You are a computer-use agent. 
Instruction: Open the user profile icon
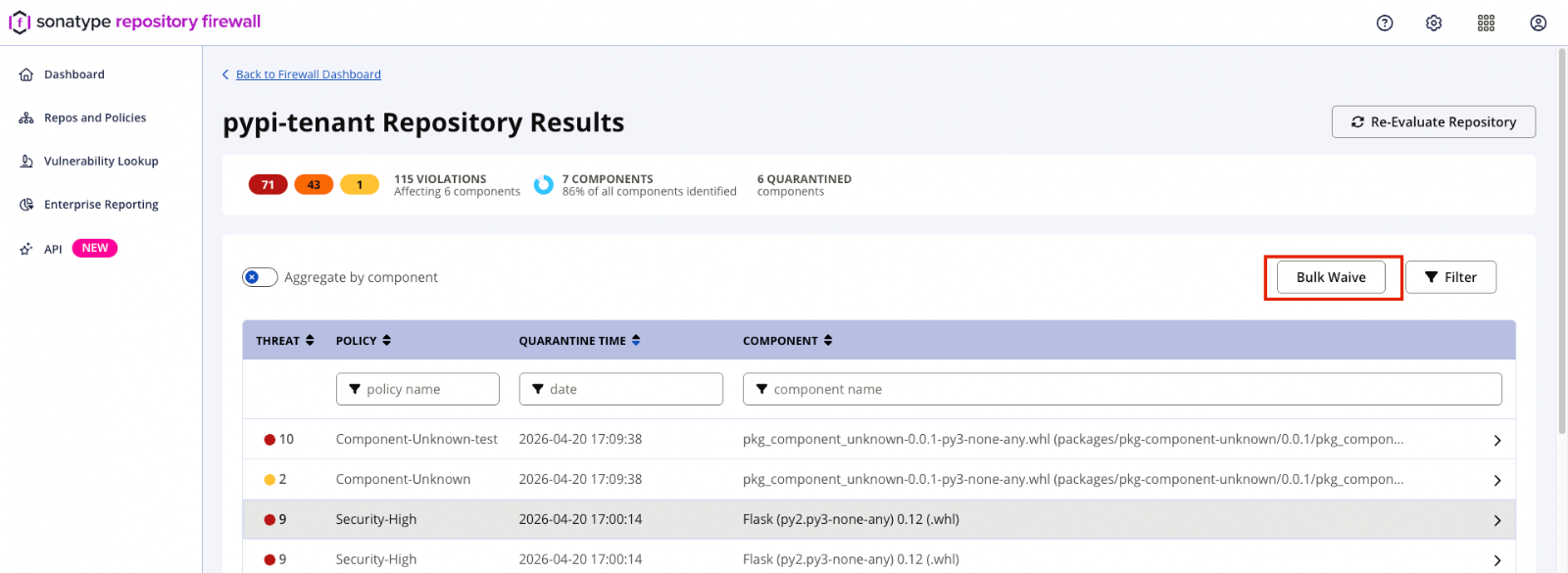pos(1539,23)
